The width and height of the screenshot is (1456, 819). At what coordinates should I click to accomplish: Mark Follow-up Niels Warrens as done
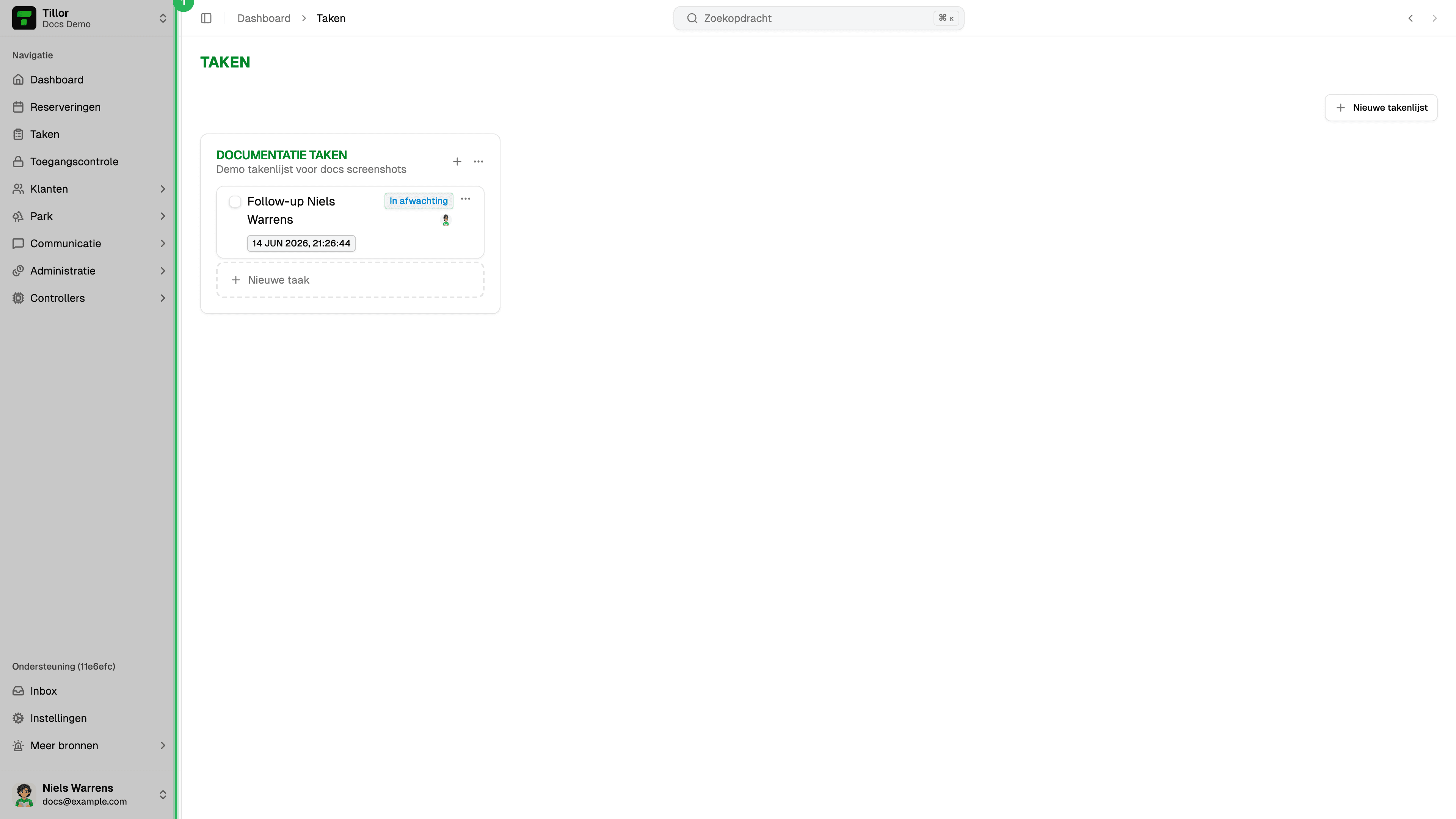(235, 202)
